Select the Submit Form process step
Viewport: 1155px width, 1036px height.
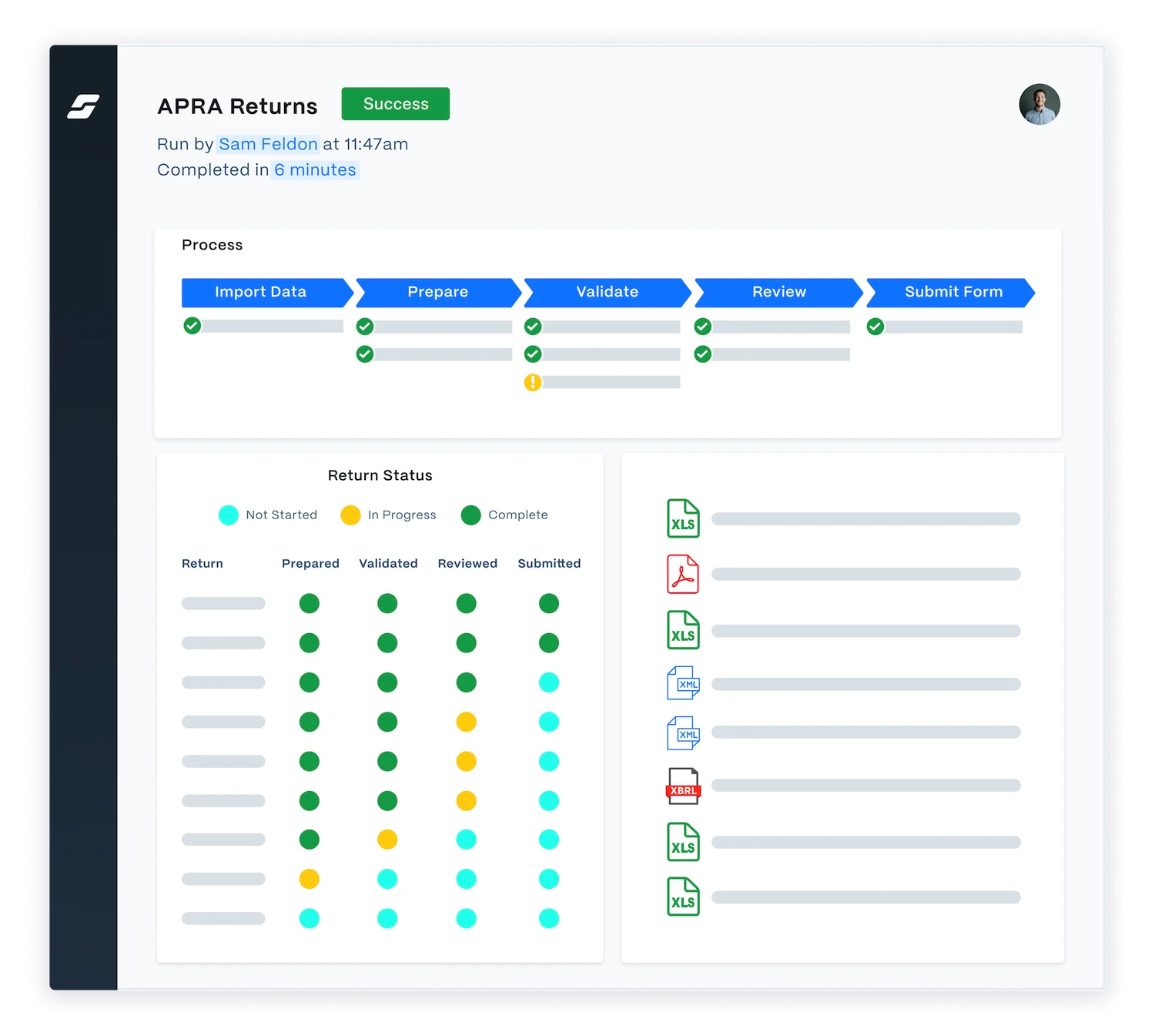pyautogui.click(x=951, y=293)
